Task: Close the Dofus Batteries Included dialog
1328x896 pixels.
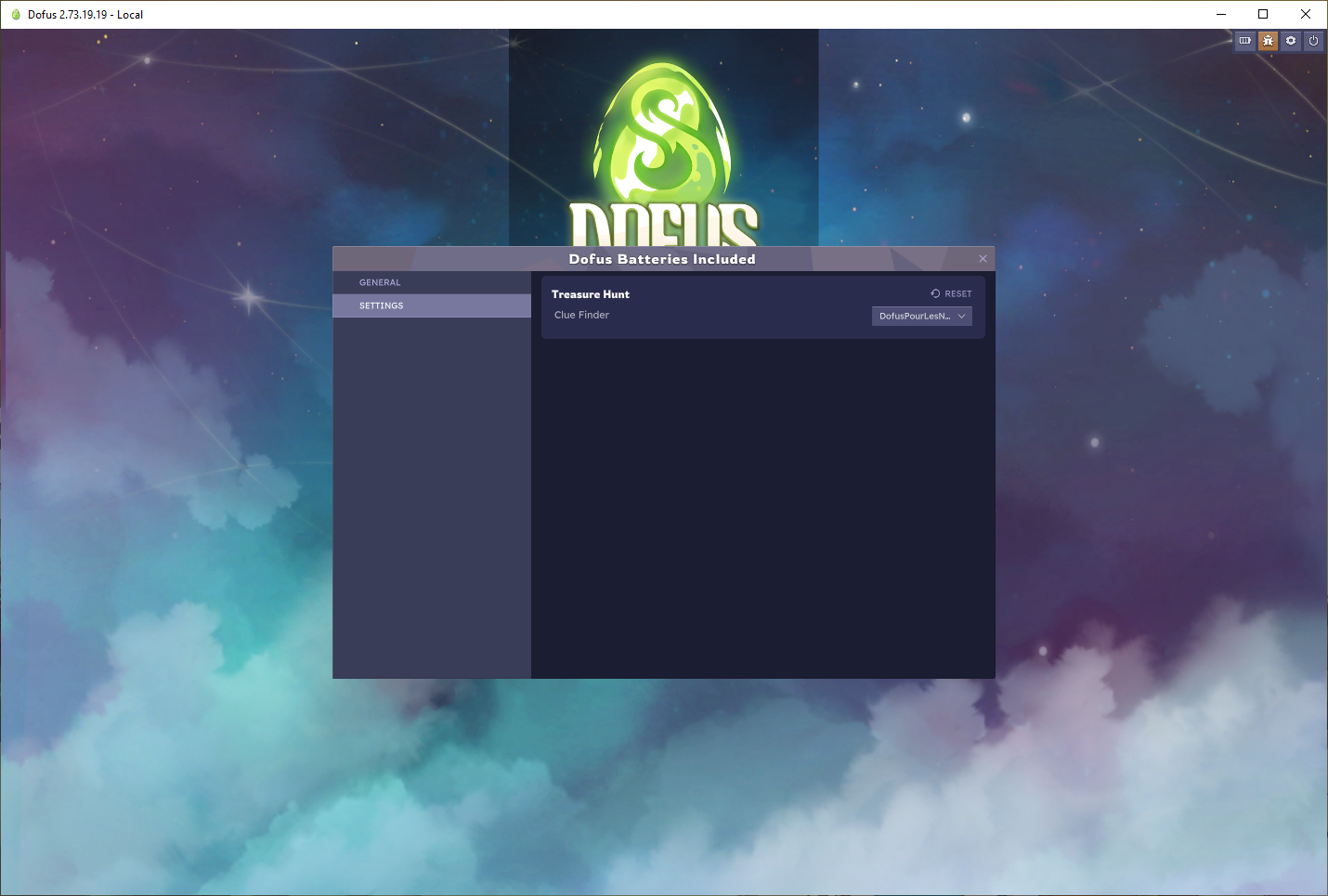Action: coord(983,259)
